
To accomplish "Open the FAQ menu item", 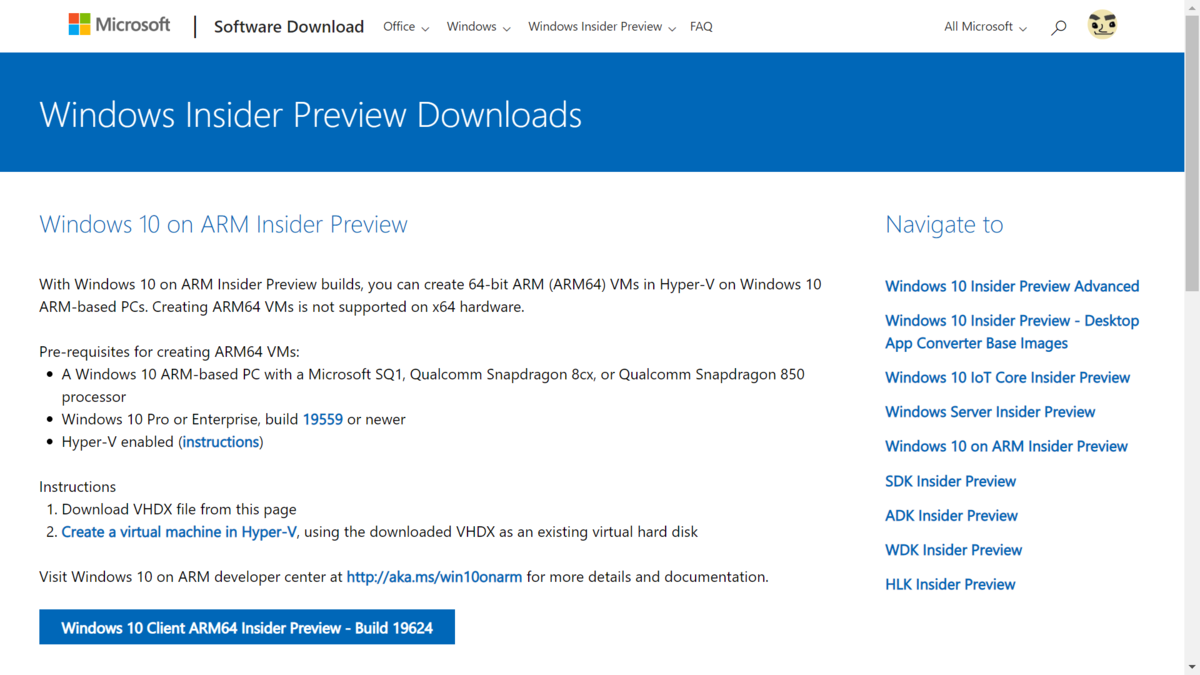I will click(701, 27).
